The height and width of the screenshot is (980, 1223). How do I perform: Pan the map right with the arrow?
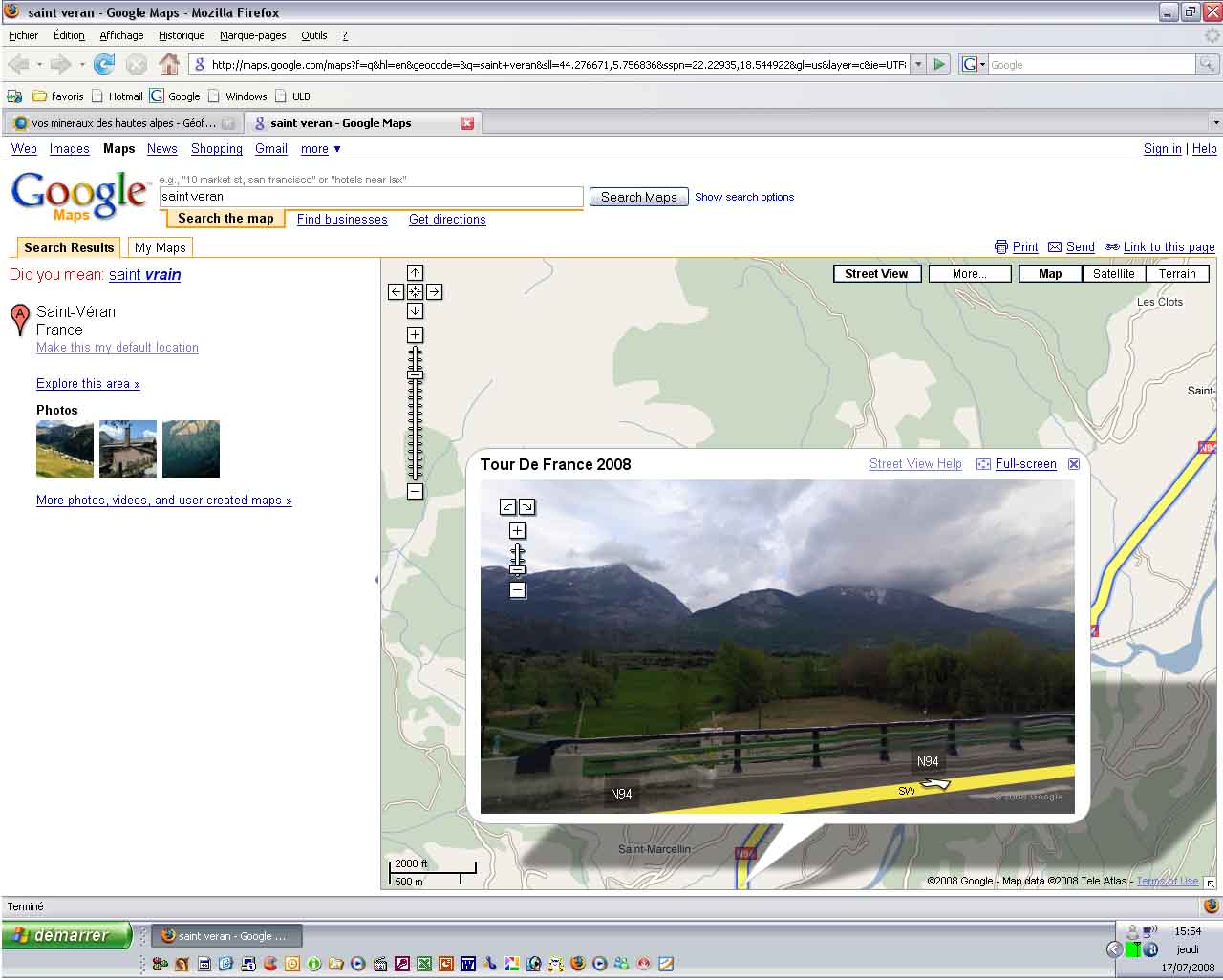pos(434,292)
